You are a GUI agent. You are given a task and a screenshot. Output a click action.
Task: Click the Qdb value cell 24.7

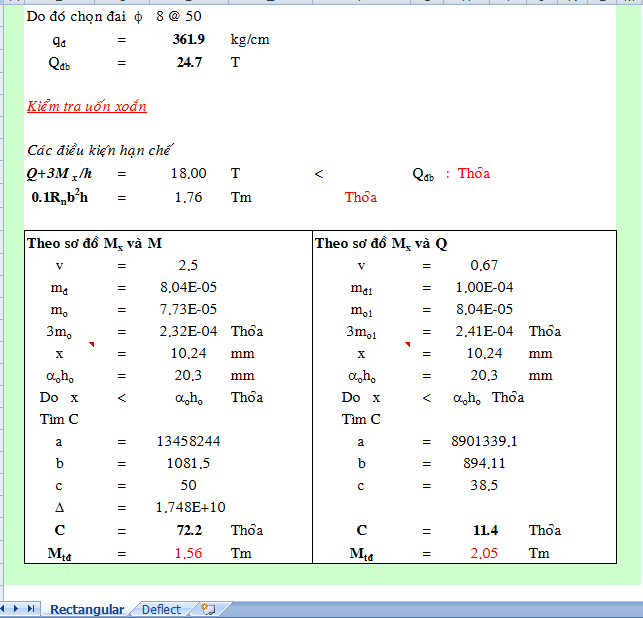tap(188, 63)
